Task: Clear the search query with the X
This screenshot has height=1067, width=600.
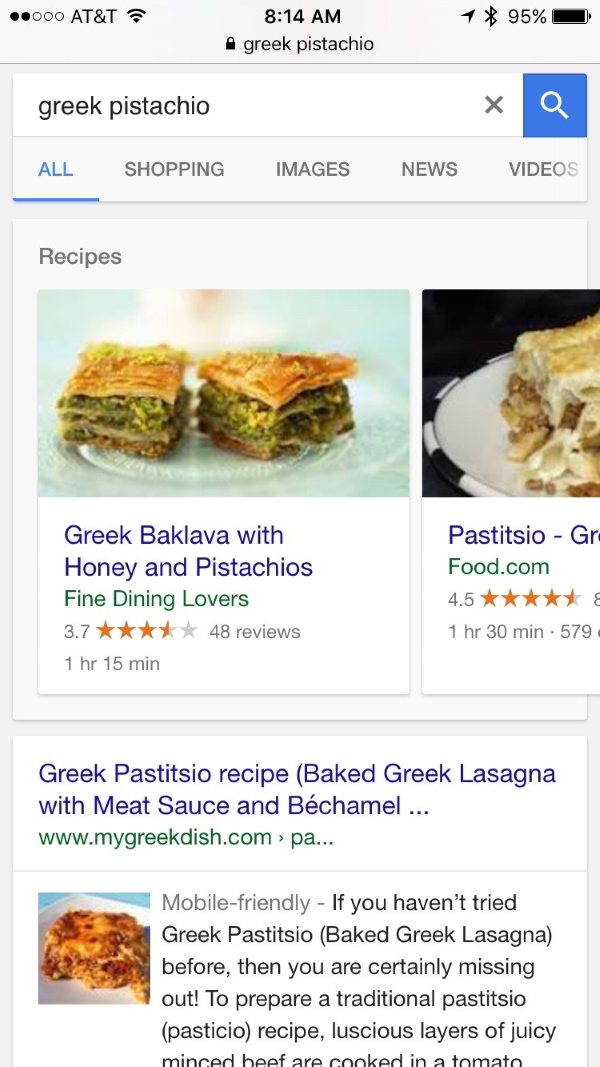Action: point(494,105)
